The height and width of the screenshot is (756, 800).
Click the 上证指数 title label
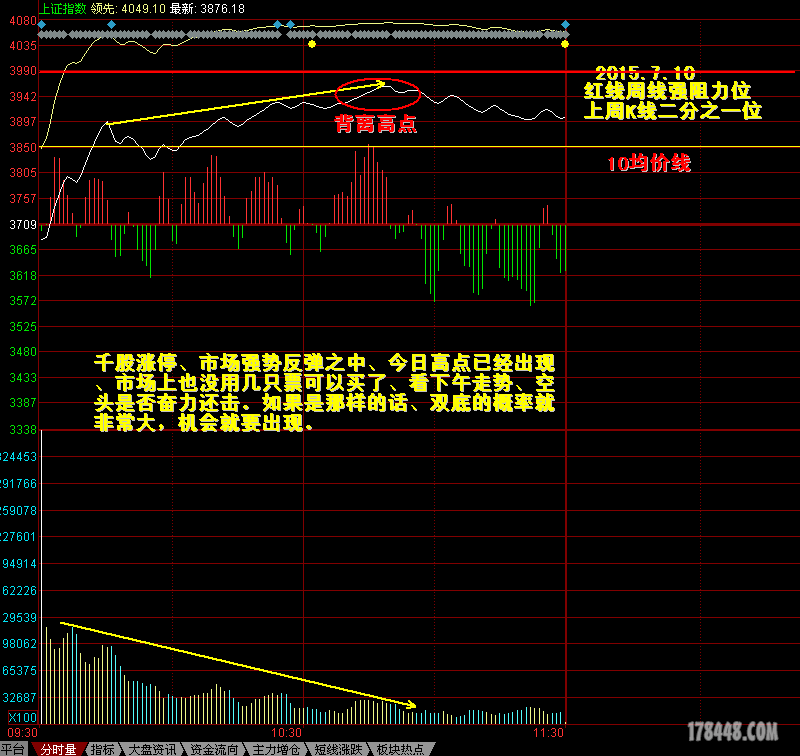tap(63, 9)
